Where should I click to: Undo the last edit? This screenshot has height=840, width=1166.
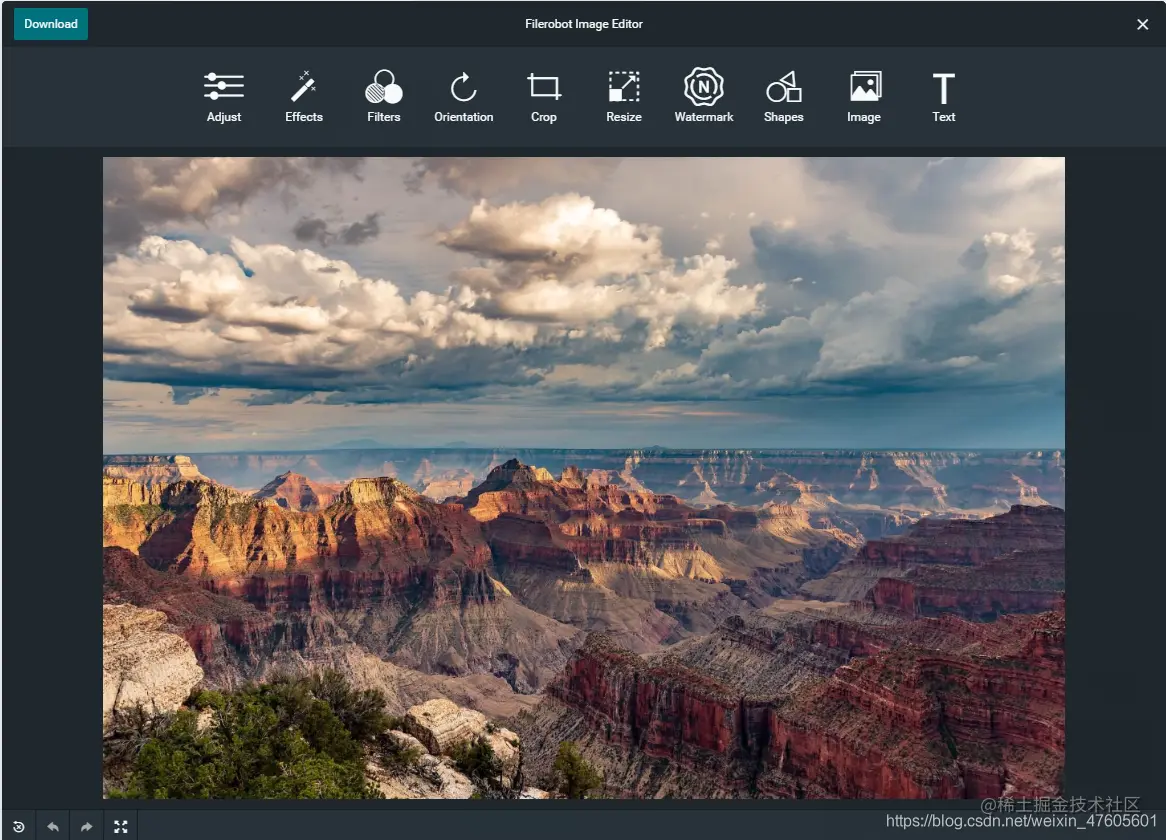click(x=52, y=826)
